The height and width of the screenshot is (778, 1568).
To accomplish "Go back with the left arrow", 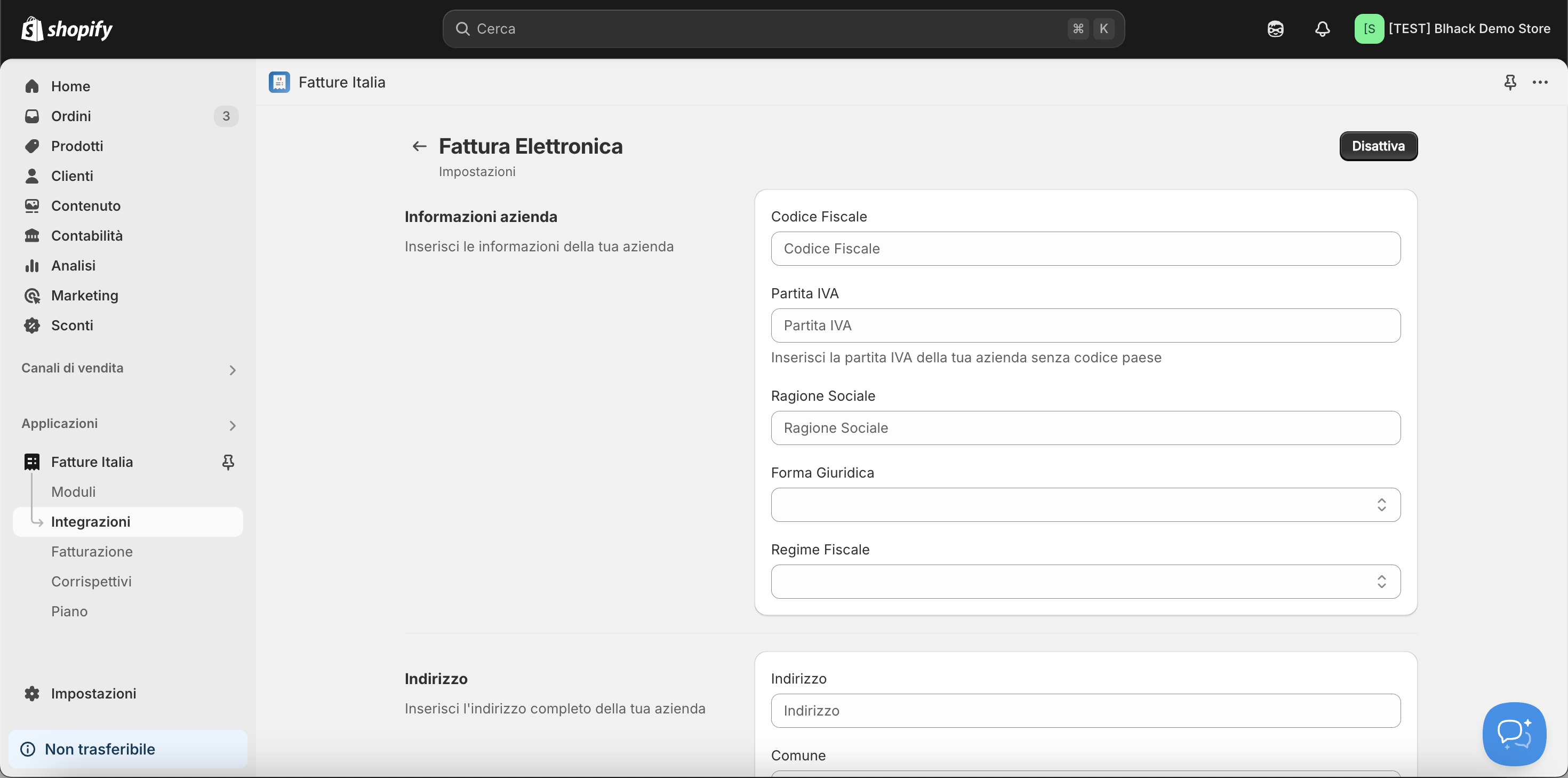I will point(419,146).
